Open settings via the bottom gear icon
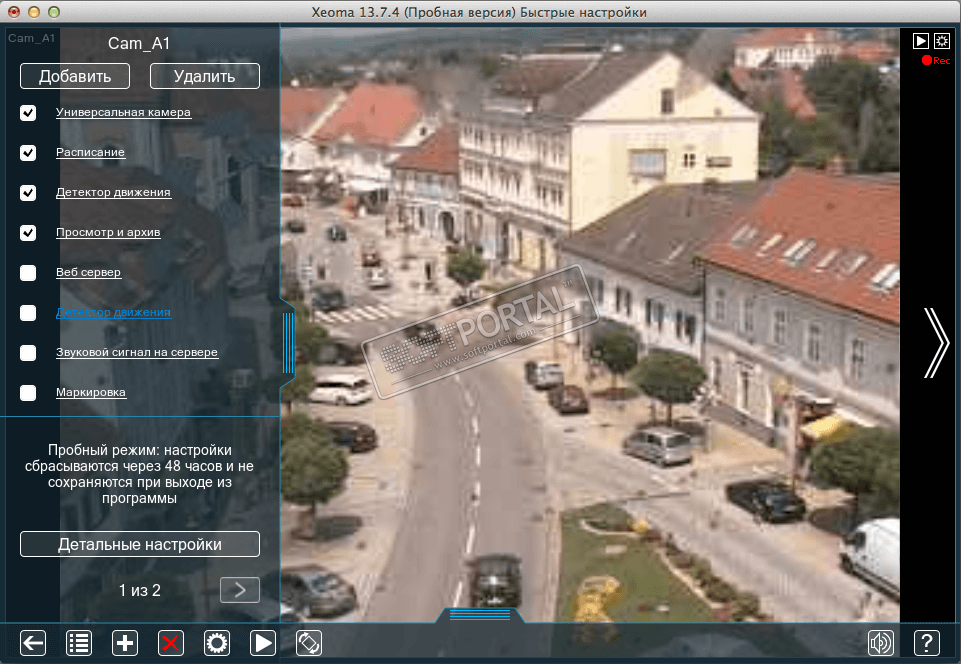This screenshot has height=664, width=961. pyautogui.click(x=217, y=643)
